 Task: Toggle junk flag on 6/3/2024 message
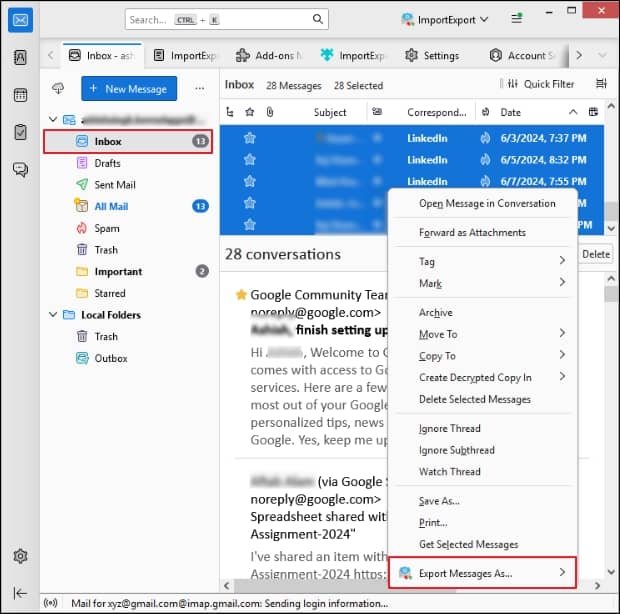[x=485, y=138]
